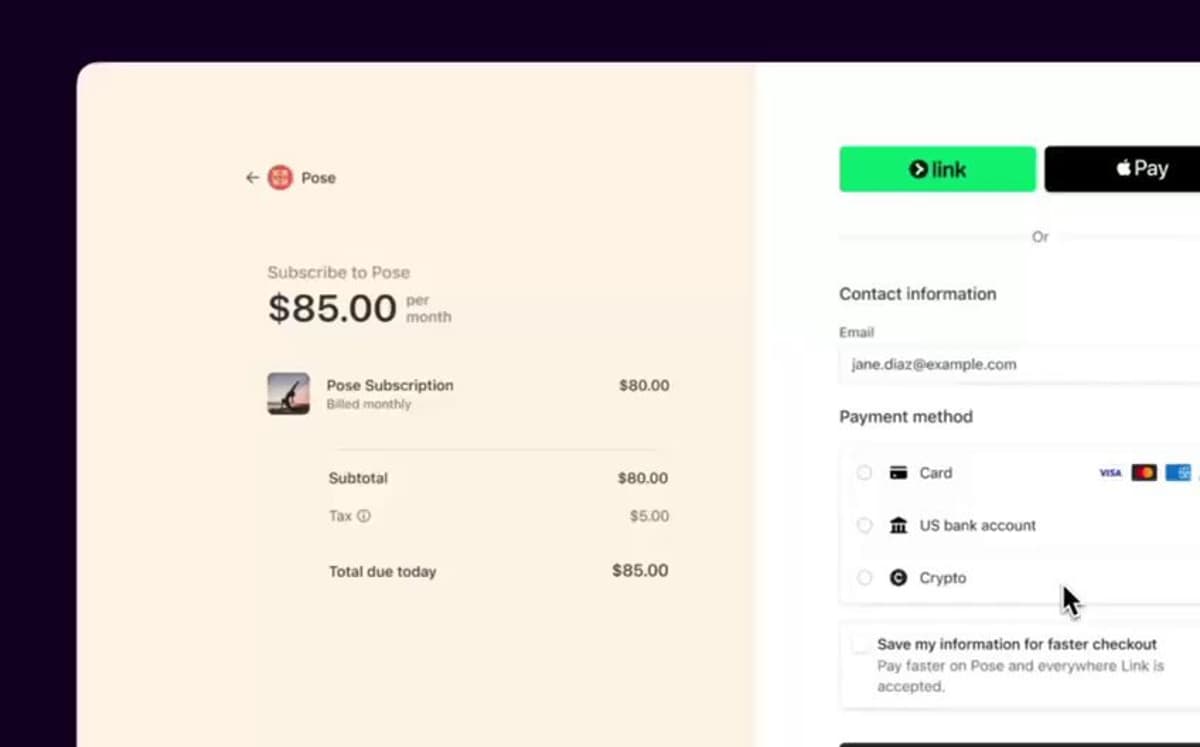Select Crypto as payment method

tap(863, 577)
